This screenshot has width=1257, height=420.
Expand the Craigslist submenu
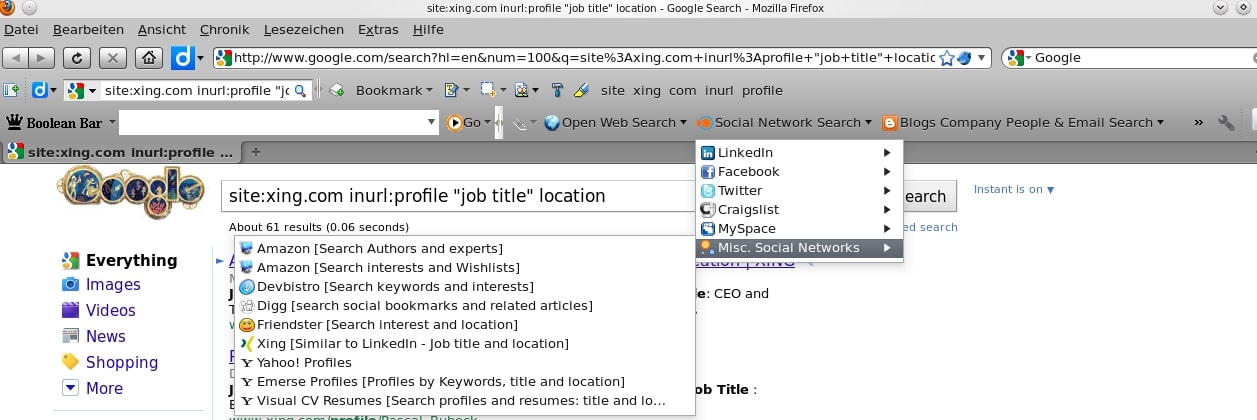(x=799, y=209)
